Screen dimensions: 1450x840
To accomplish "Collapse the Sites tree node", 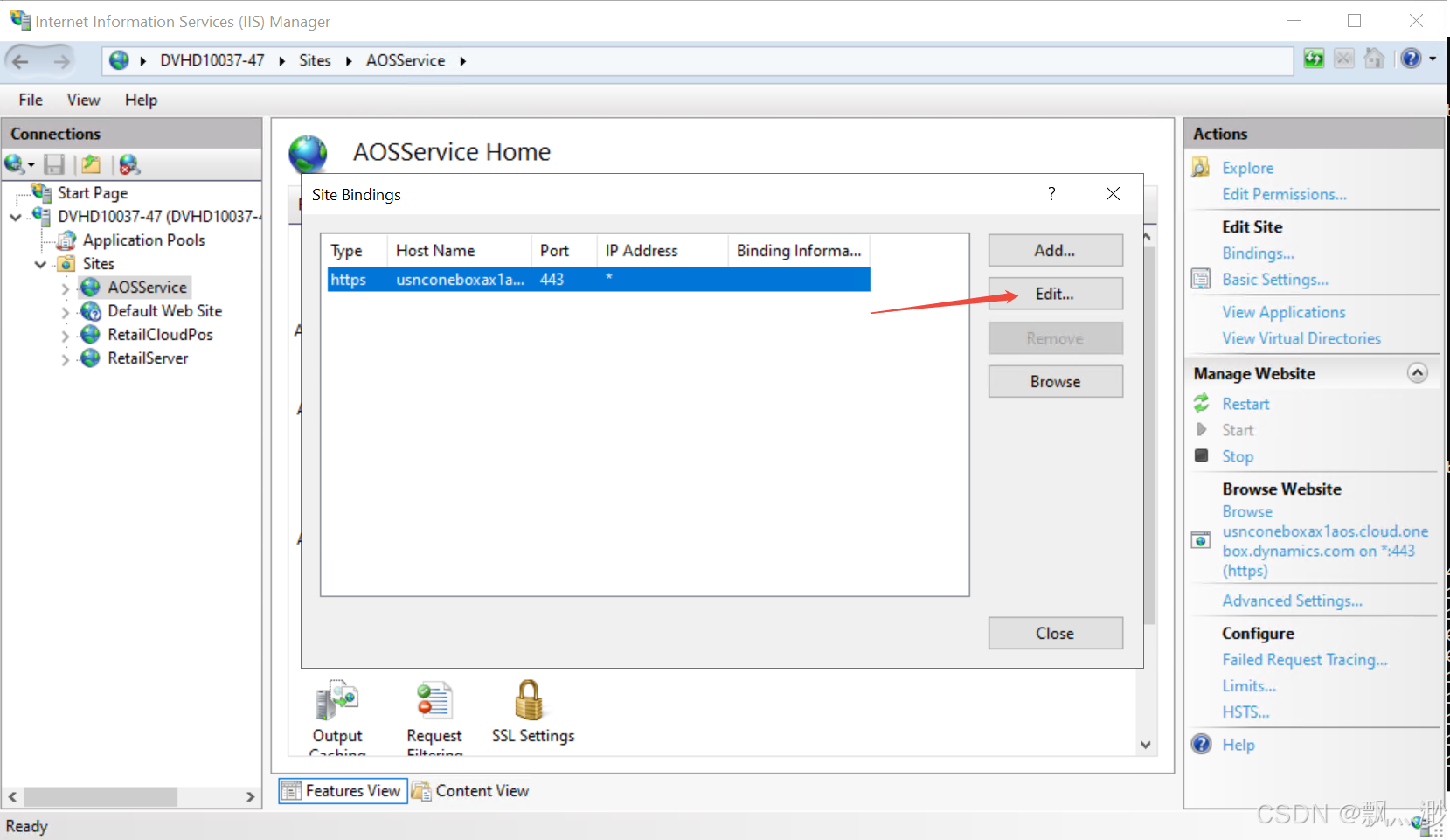I will [x=40, y=264].
